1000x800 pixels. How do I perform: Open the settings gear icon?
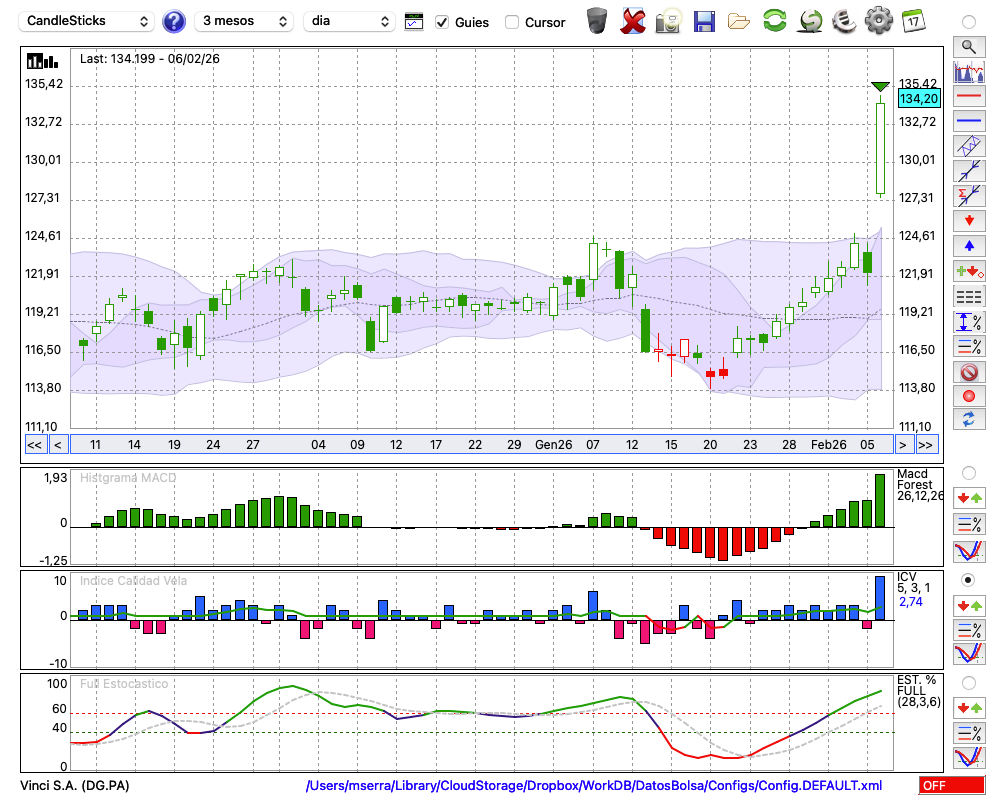point(878,21)
